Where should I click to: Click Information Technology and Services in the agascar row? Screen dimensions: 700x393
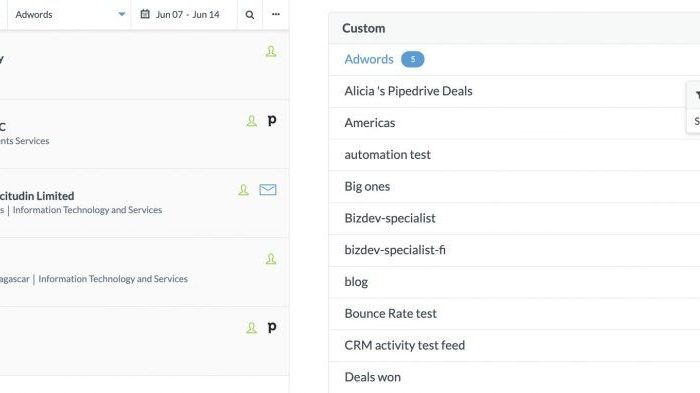tap(113, 279)
